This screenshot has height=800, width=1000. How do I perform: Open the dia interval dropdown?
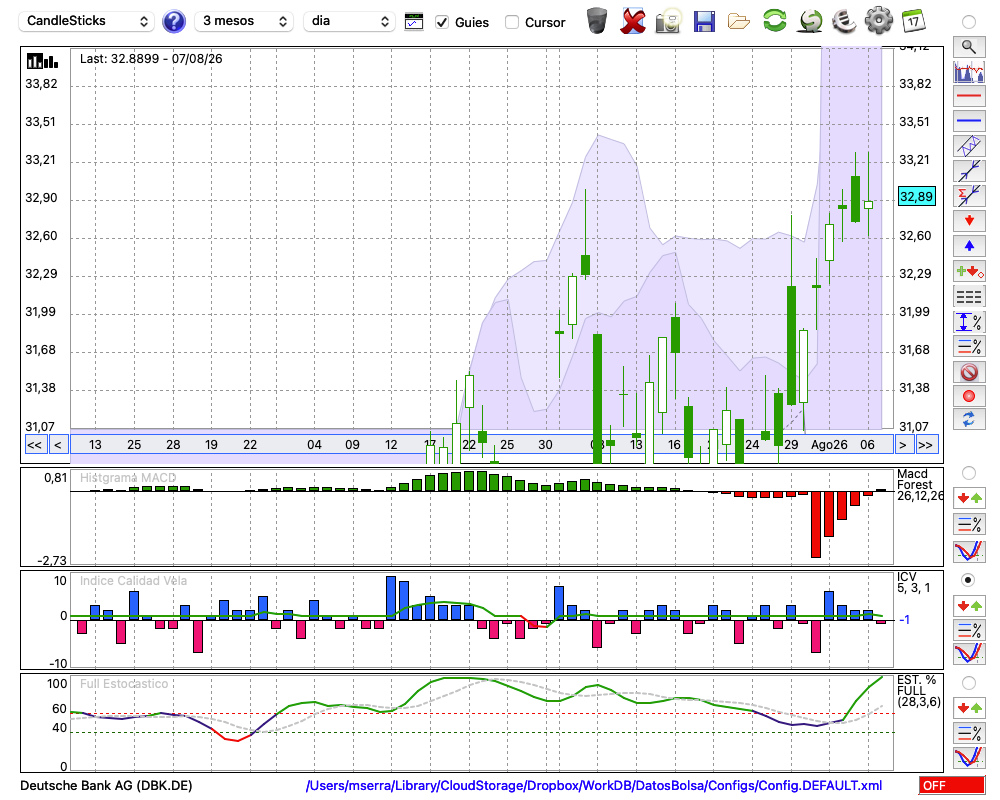click(349, 21)
